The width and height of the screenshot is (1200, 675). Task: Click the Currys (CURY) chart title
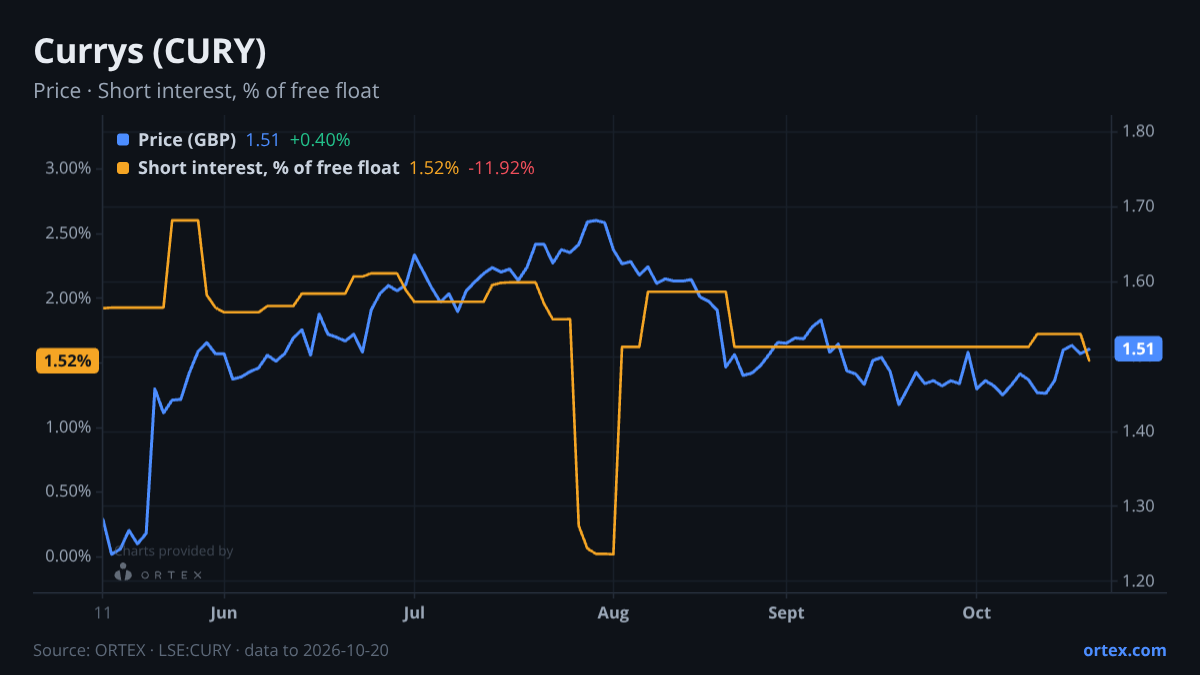pyautogui.click(x=150, y=51)
